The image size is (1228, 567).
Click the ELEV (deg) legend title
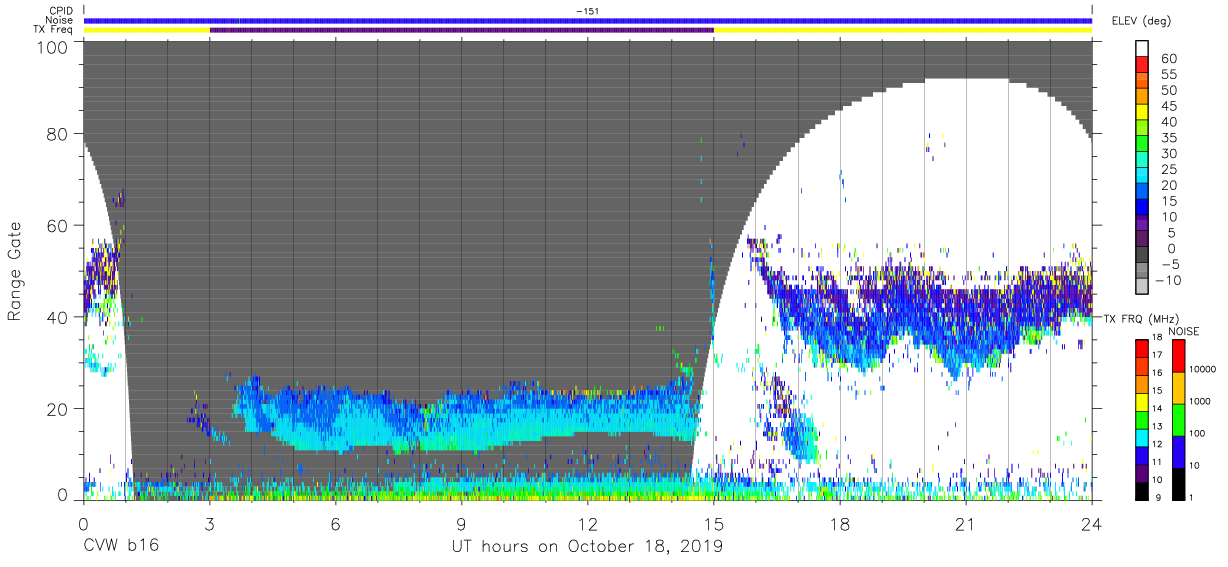point(1142,20)
